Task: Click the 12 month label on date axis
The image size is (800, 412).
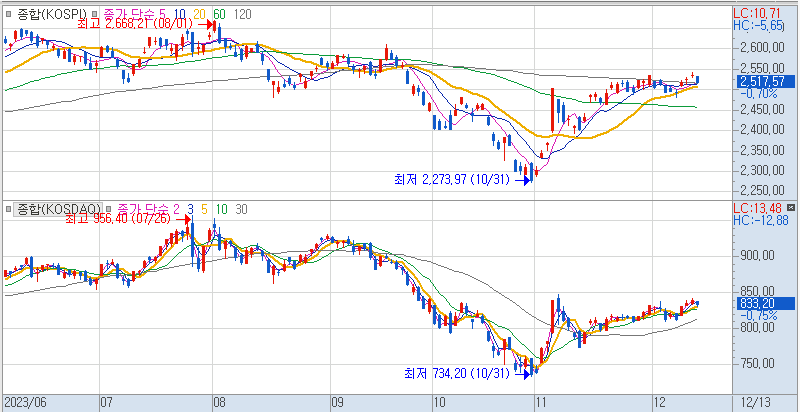Action: tap(659, 403)
